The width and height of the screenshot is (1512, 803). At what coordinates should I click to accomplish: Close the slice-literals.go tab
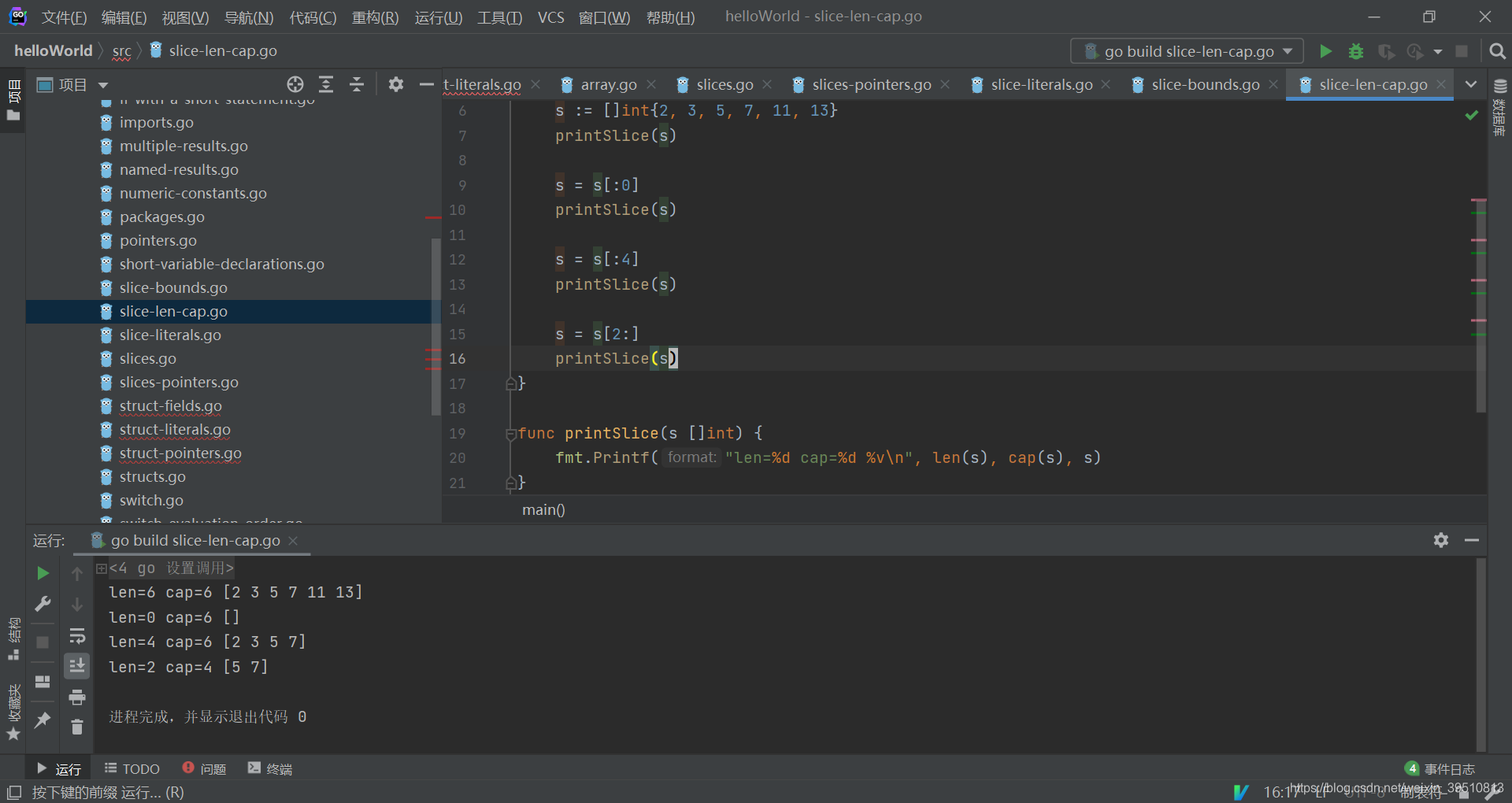pos(1106,84)
